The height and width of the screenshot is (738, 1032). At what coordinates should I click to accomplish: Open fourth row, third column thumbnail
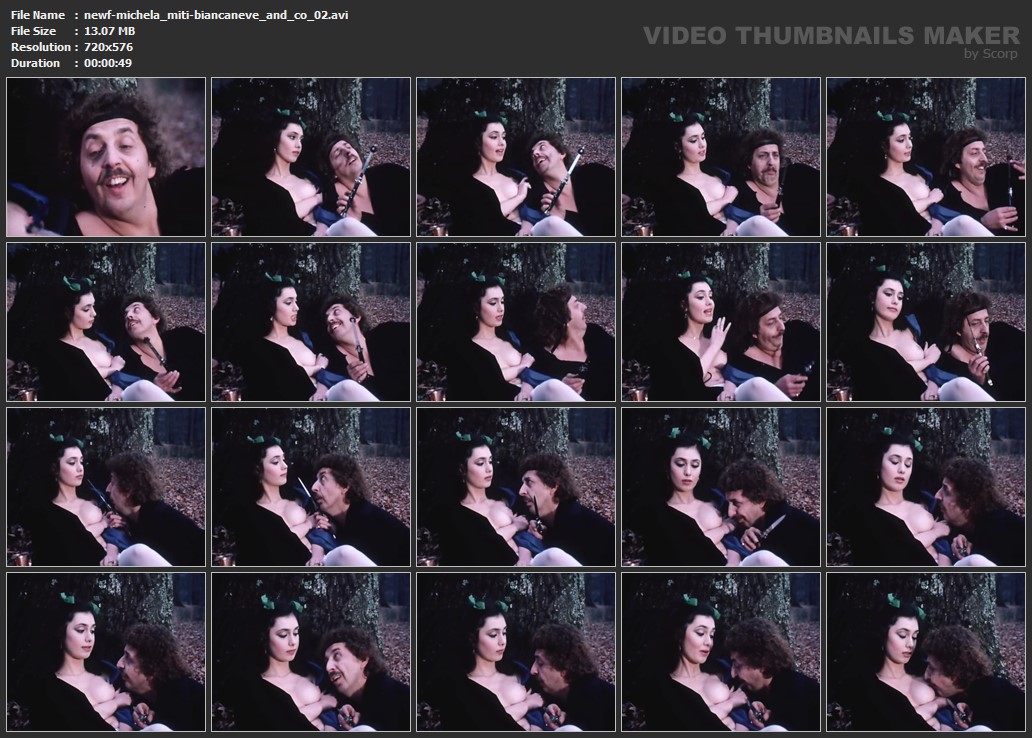click(516, 652)
